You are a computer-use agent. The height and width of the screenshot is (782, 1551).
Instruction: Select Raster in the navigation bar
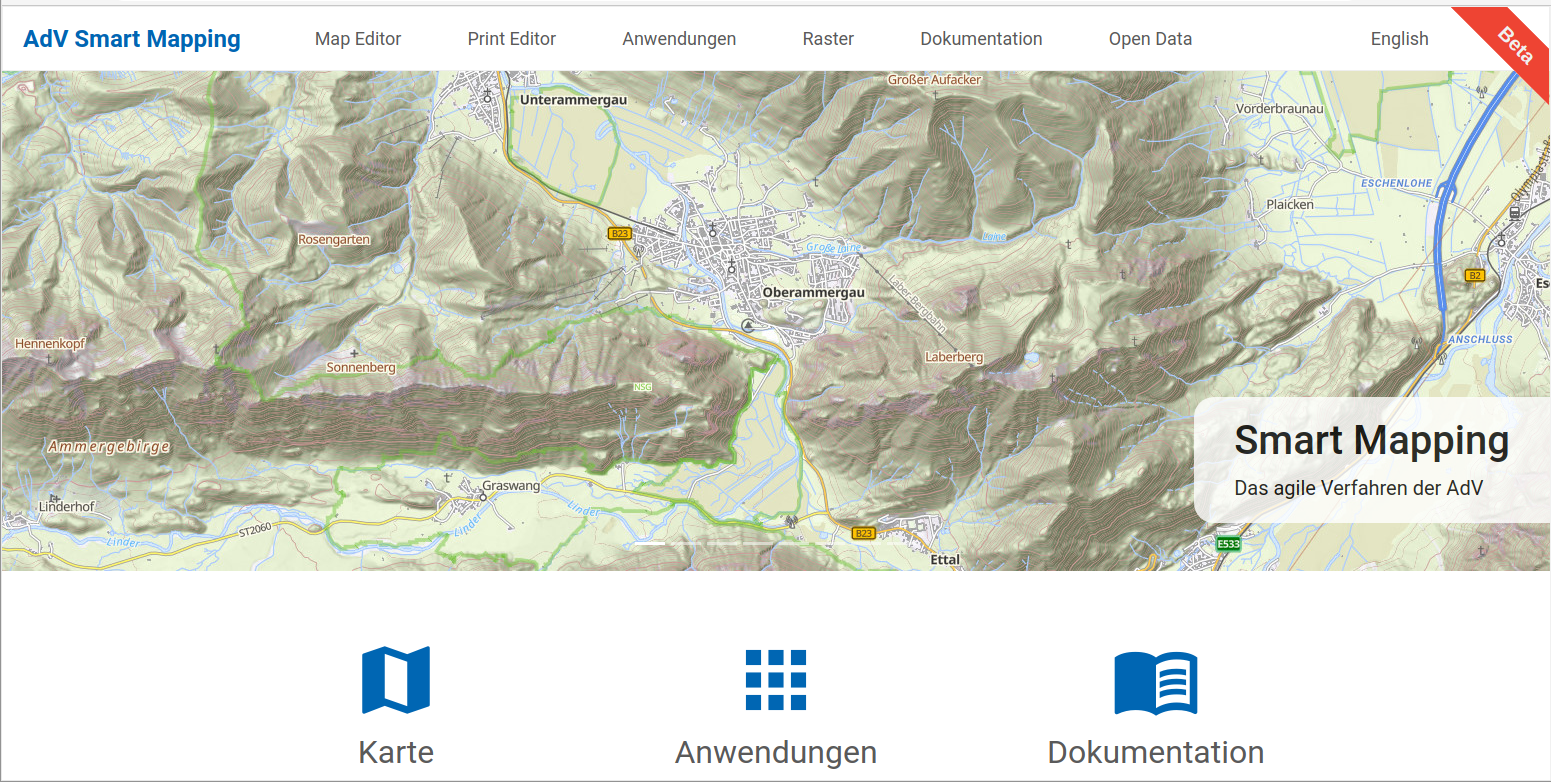click(828, 39)
